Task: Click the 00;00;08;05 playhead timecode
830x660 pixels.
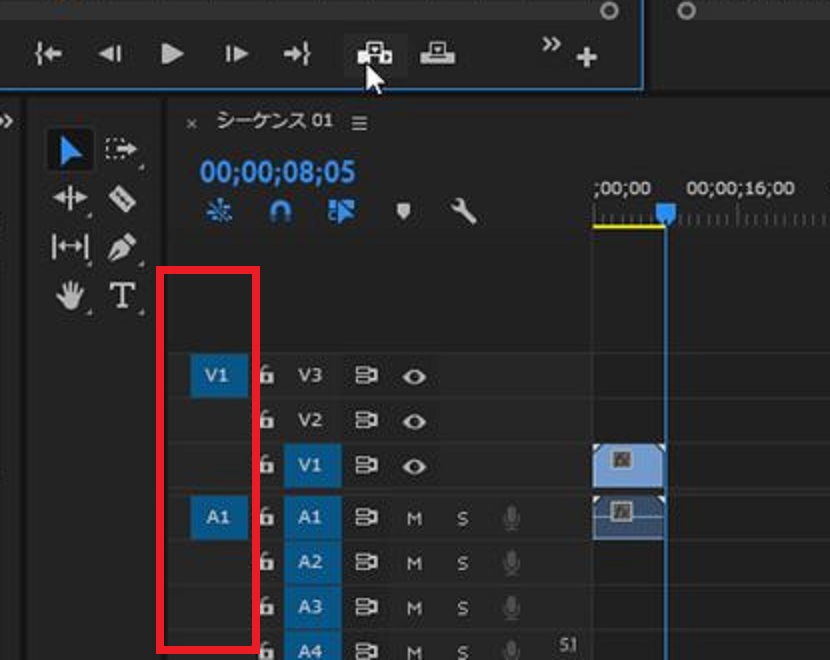Action: click(x=277, y=172)
